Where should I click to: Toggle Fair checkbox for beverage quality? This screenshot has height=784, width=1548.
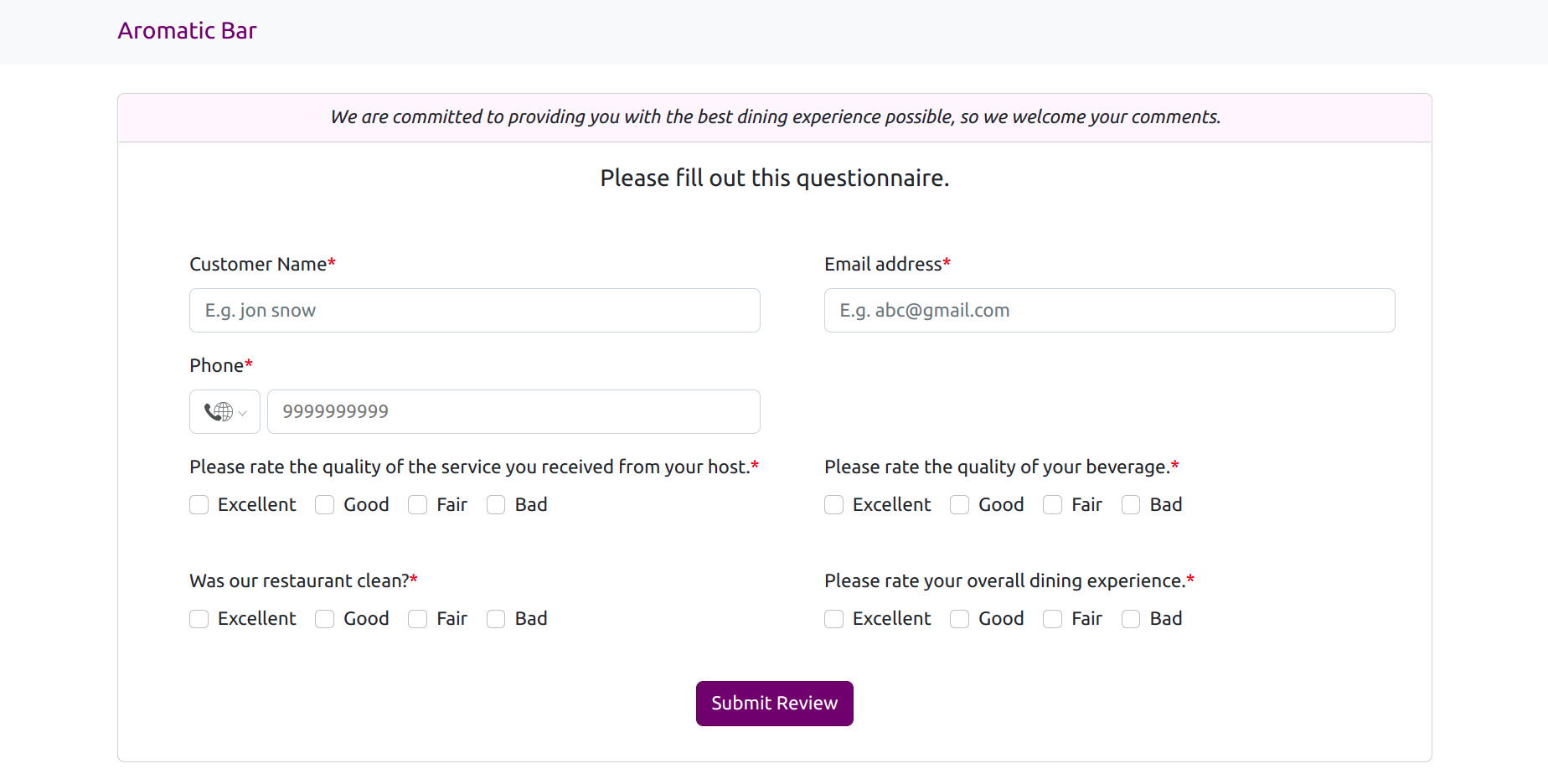point(1053,505)
